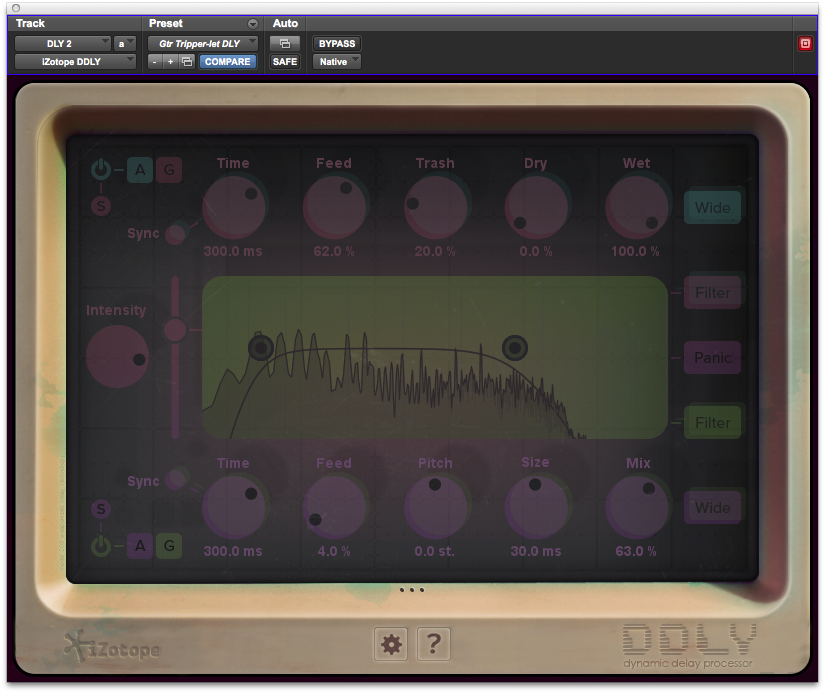Solo the analog delay with the top S button
Screen dimensions: 825x693
tap(101, 206)
